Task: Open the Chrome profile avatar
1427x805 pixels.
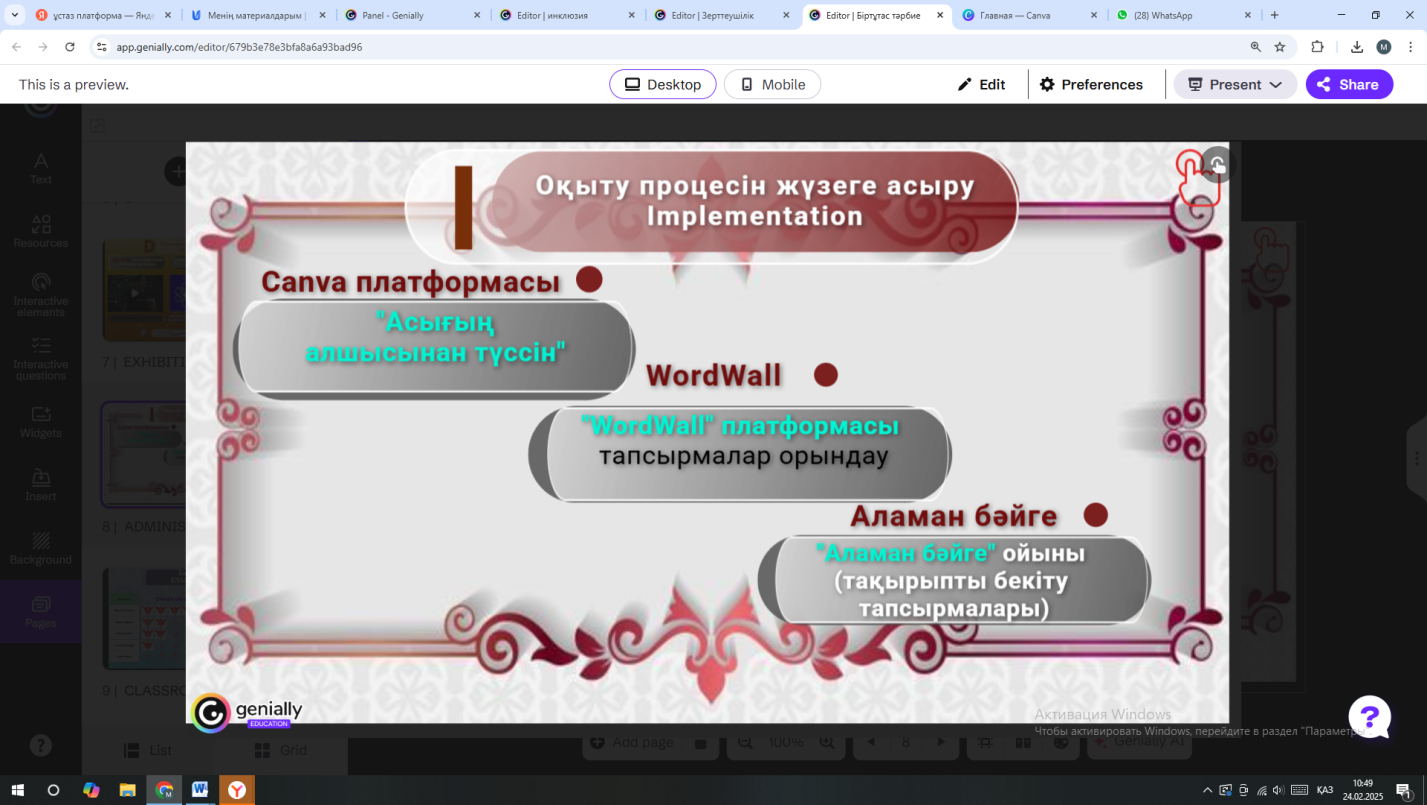Action: 1384,47
